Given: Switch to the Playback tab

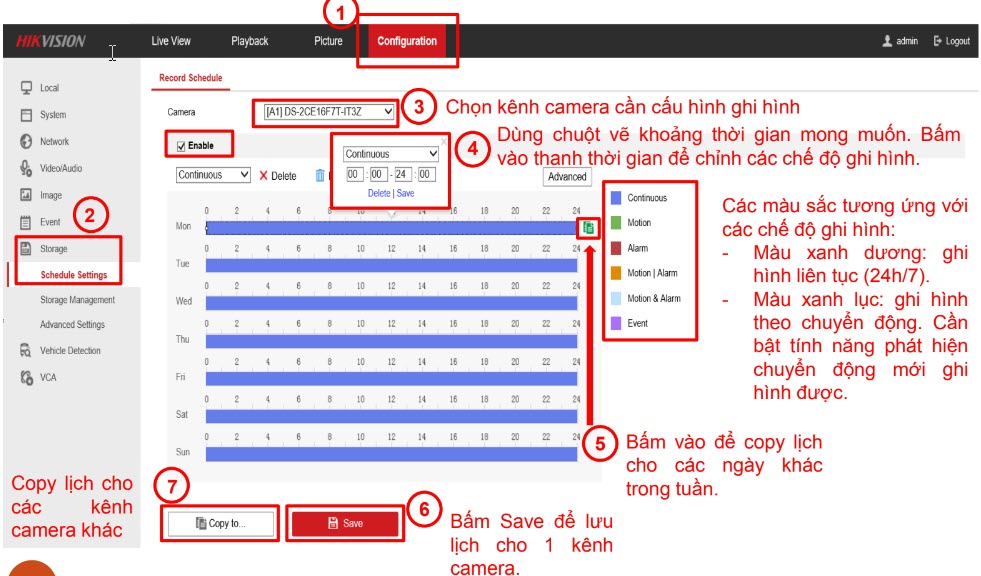Looking at the screenshot, I should tap(249, 41).
